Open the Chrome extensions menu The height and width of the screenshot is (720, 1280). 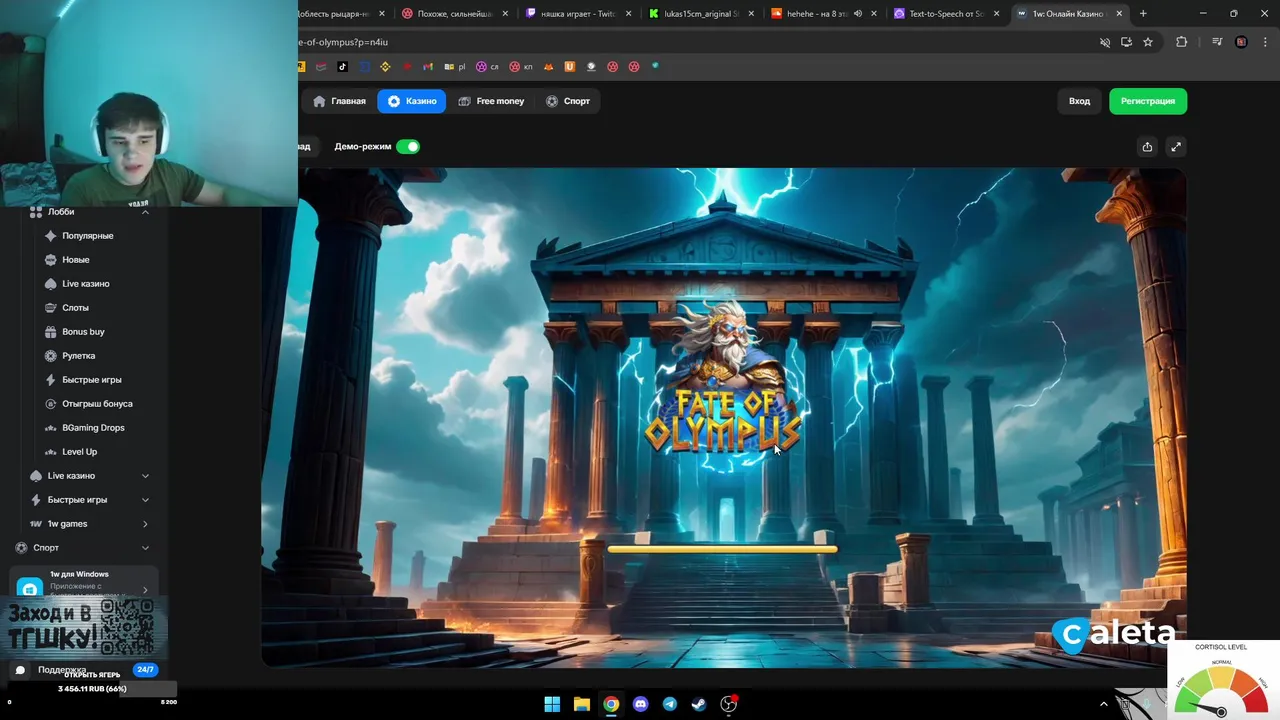pos(1181,42)
